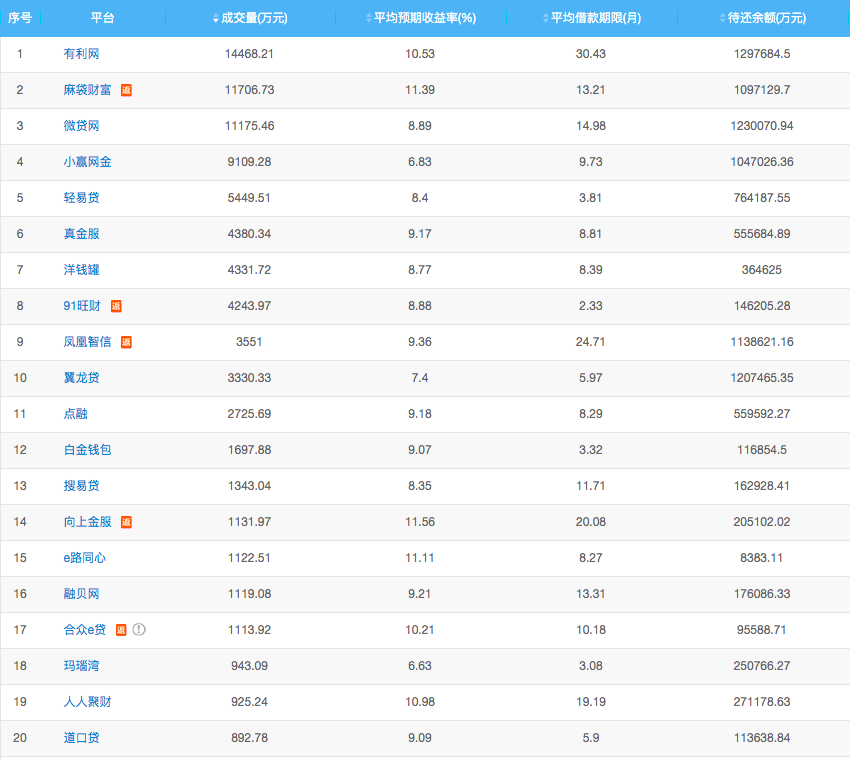The height and width of the screenshot is (760, 850).
Task: Open the 玛瑙湾 platform link
Action: click(81, 666)
